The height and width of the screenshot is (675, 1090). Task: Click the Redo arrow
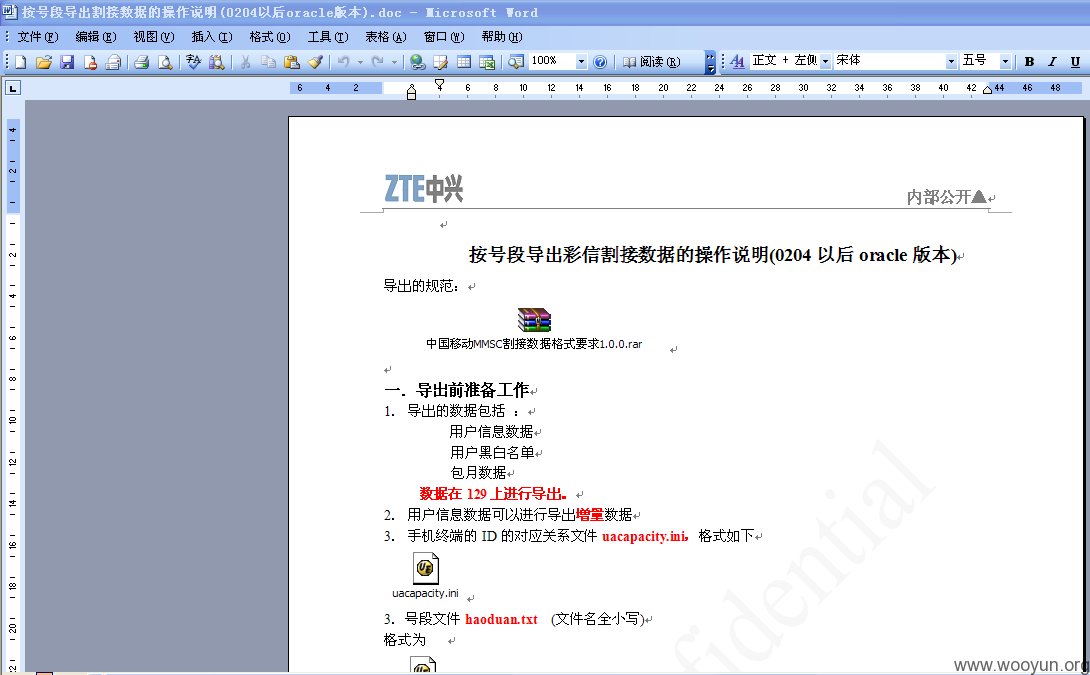coord(377,62)
